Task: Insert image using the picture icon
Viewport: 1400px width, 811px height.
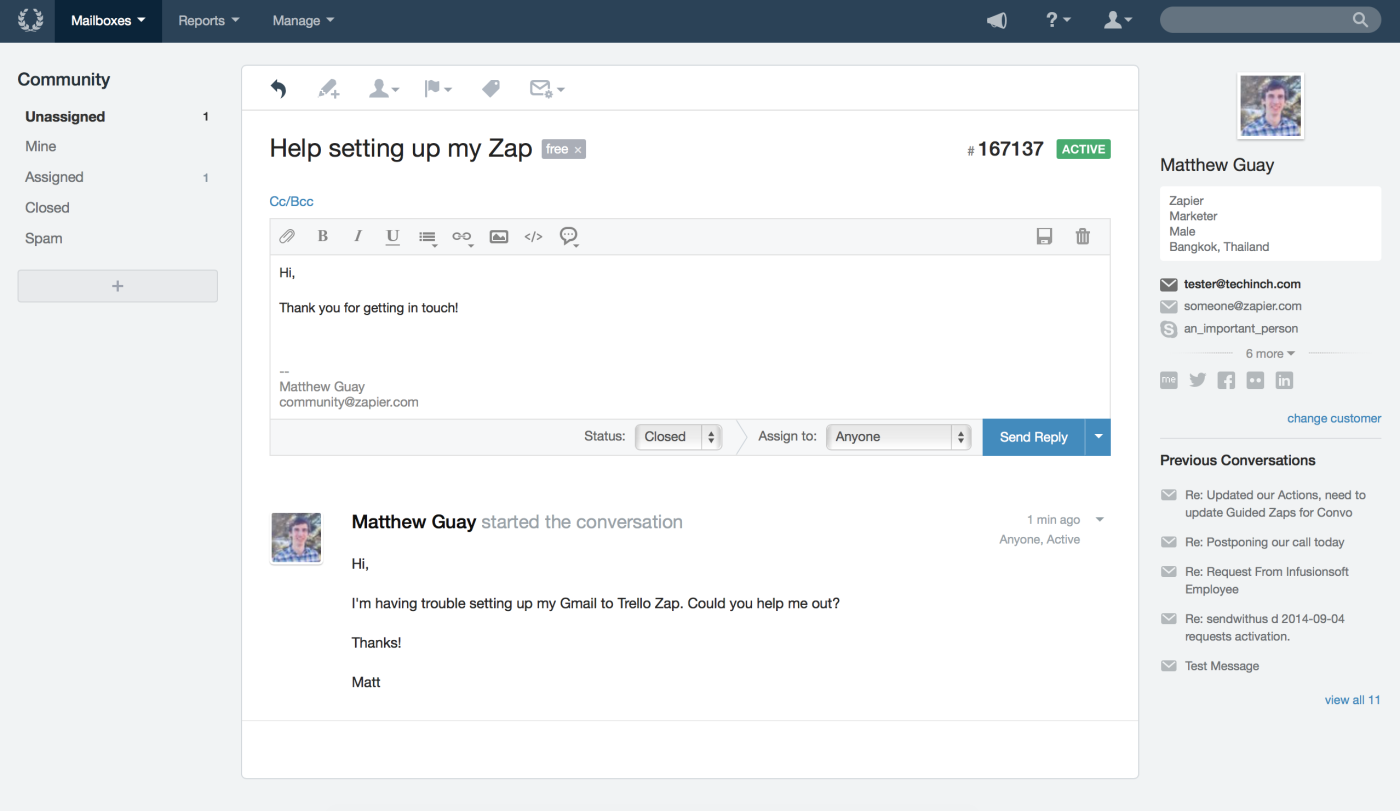Action: click(x=498, y=236)
